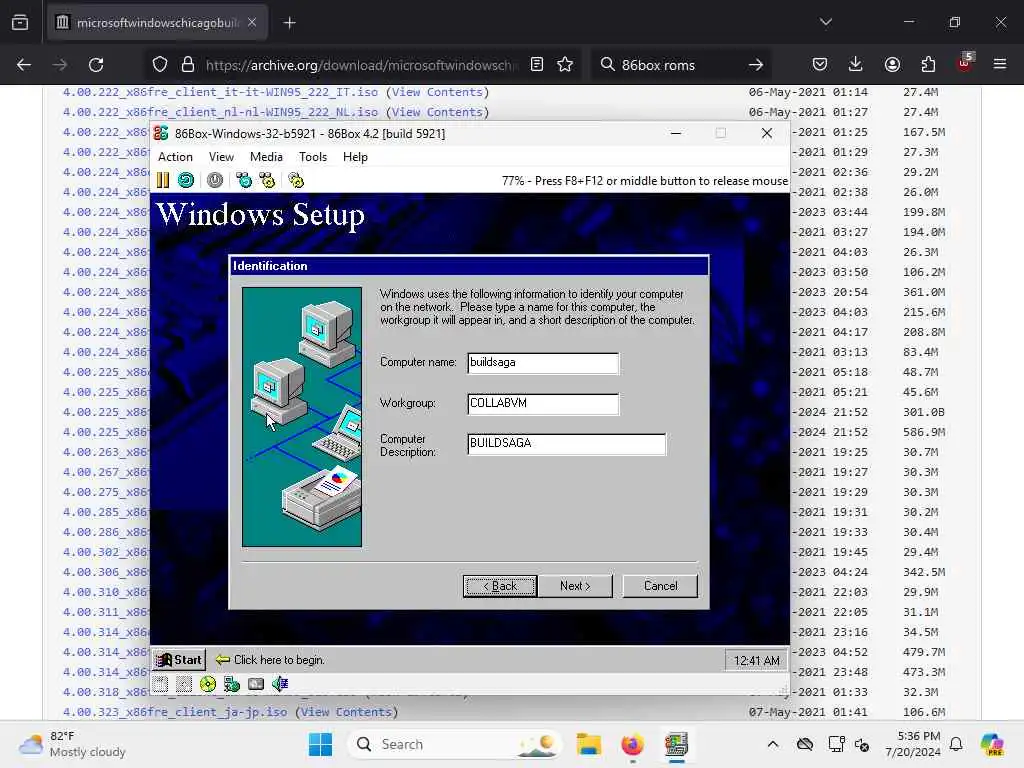Click the padlock site security icon
The height and width of the screenshot is (768, 1024).
click(188, 65)
